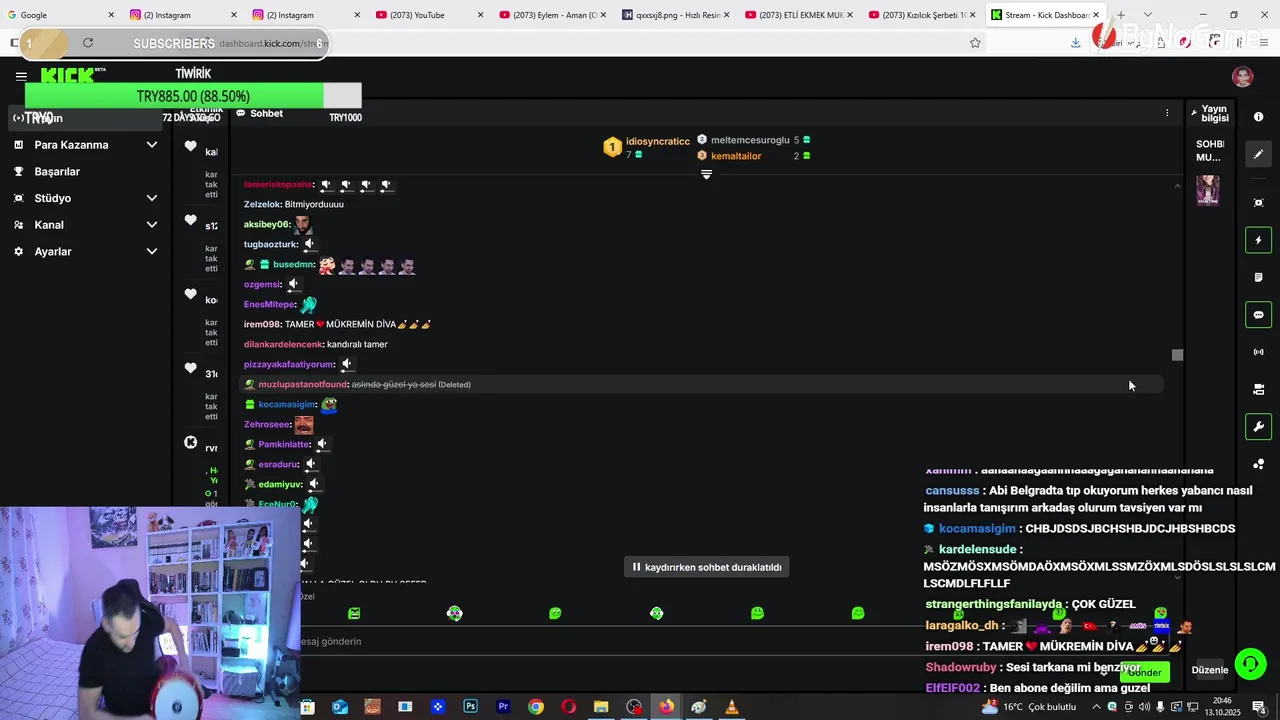
Task: Bookmark this page with the star icon
Action: (x=975, y=43)
